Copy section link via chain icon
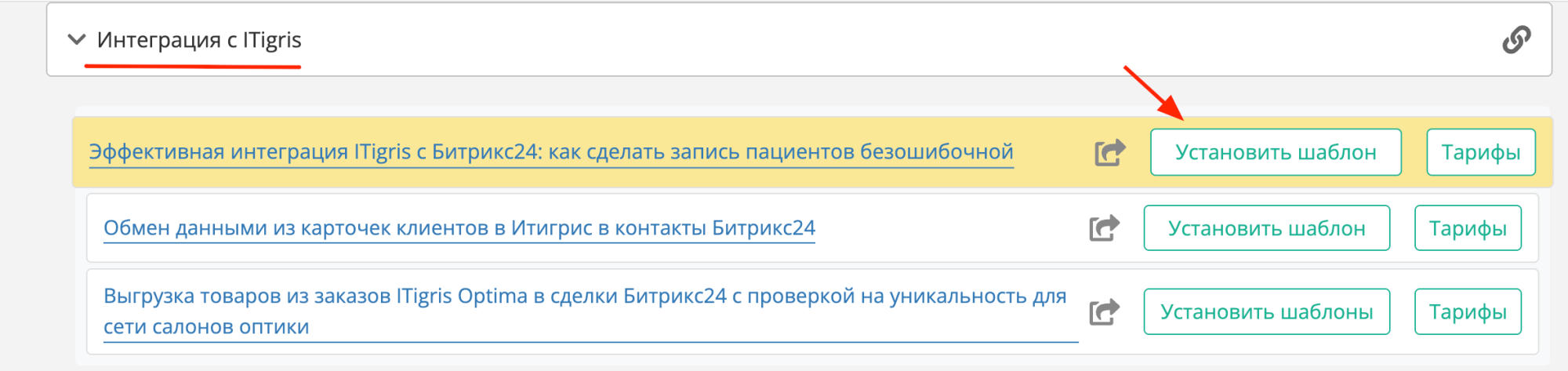 (x=1516, y=39)
